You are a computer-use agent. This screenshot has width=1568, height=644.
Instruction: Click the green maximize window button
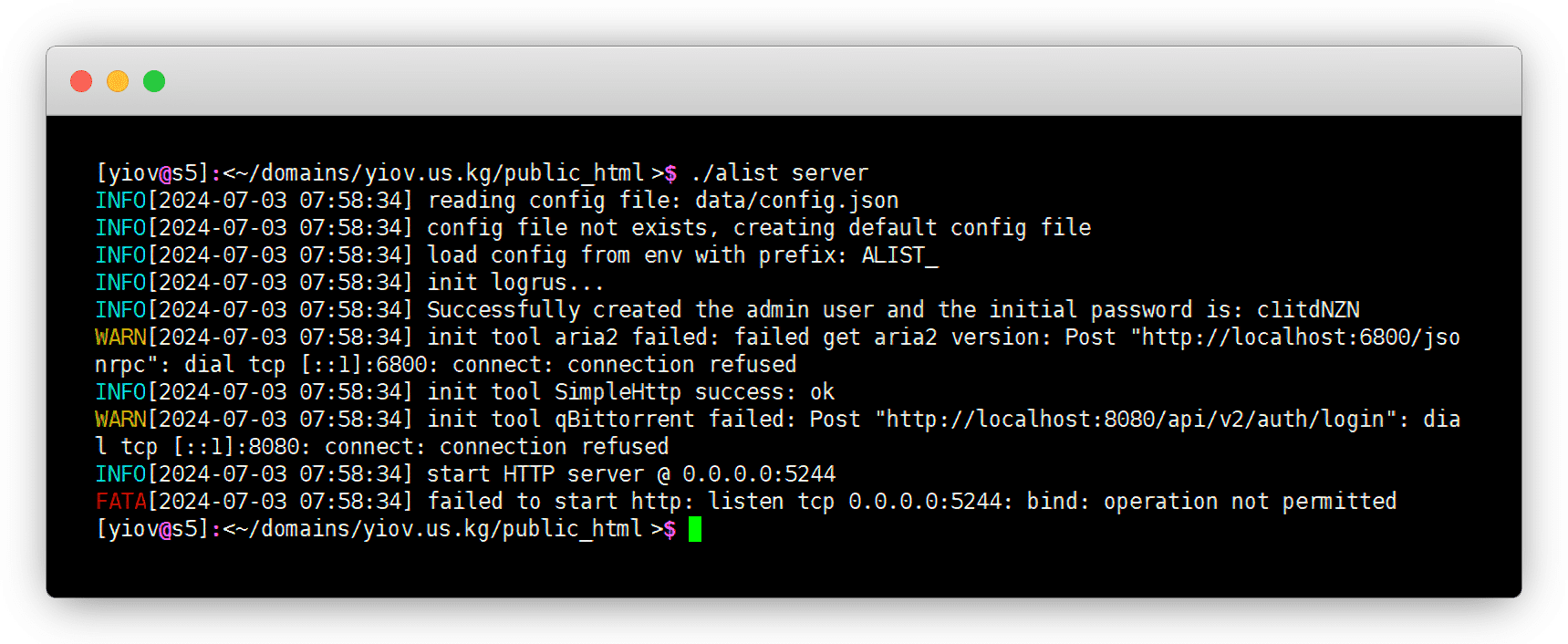point(154,81)
